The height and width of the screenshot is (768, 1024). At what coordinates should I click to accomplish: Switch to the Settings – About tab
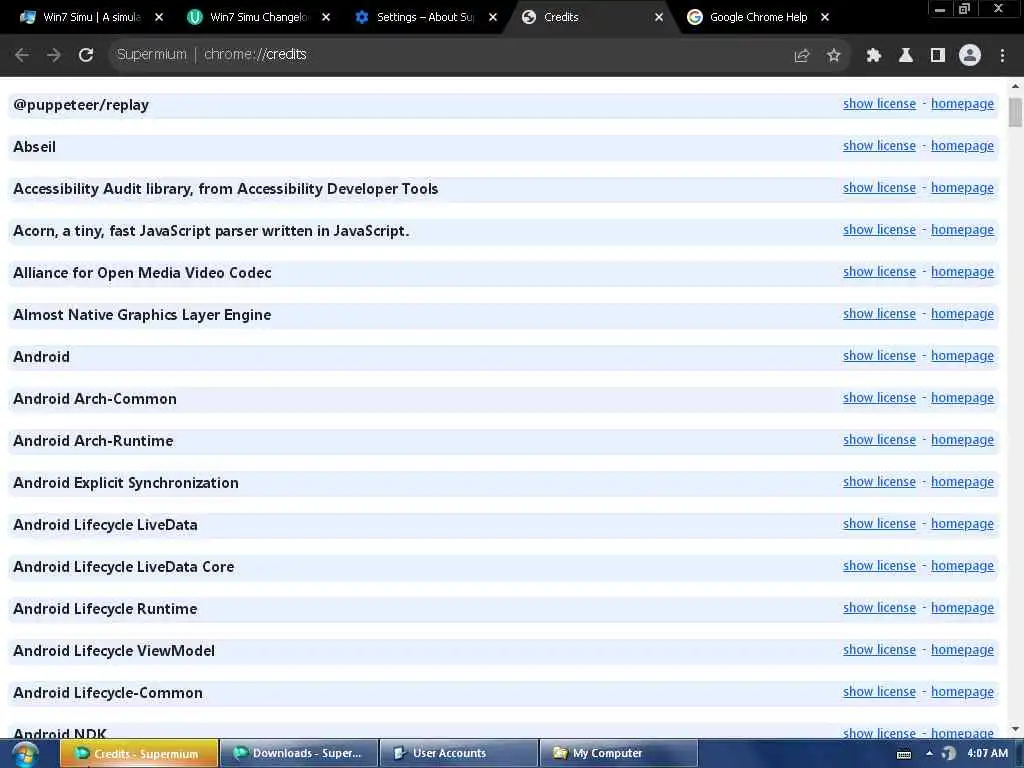point(425,17)
